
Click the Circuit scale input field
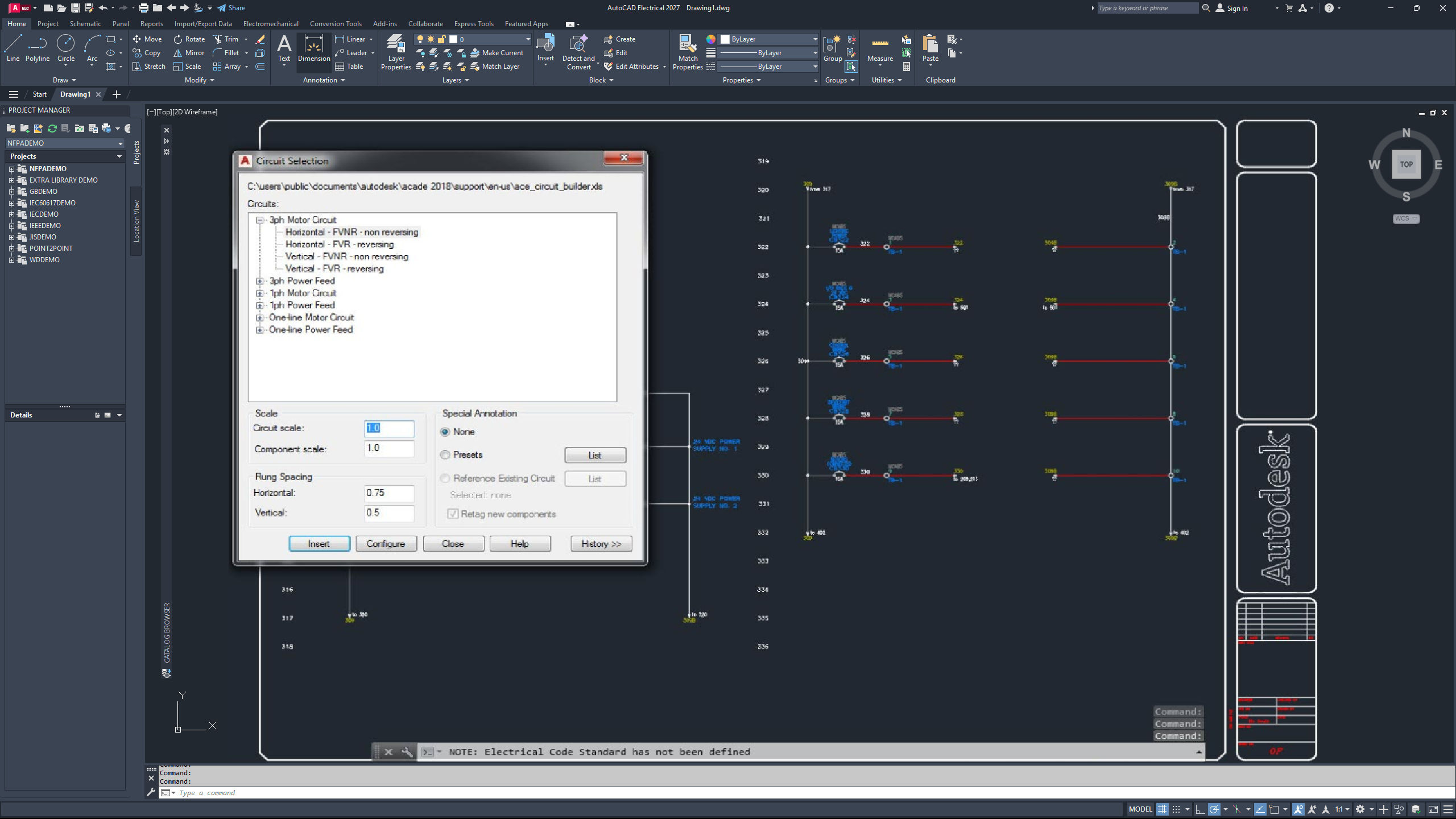(389, 429)
